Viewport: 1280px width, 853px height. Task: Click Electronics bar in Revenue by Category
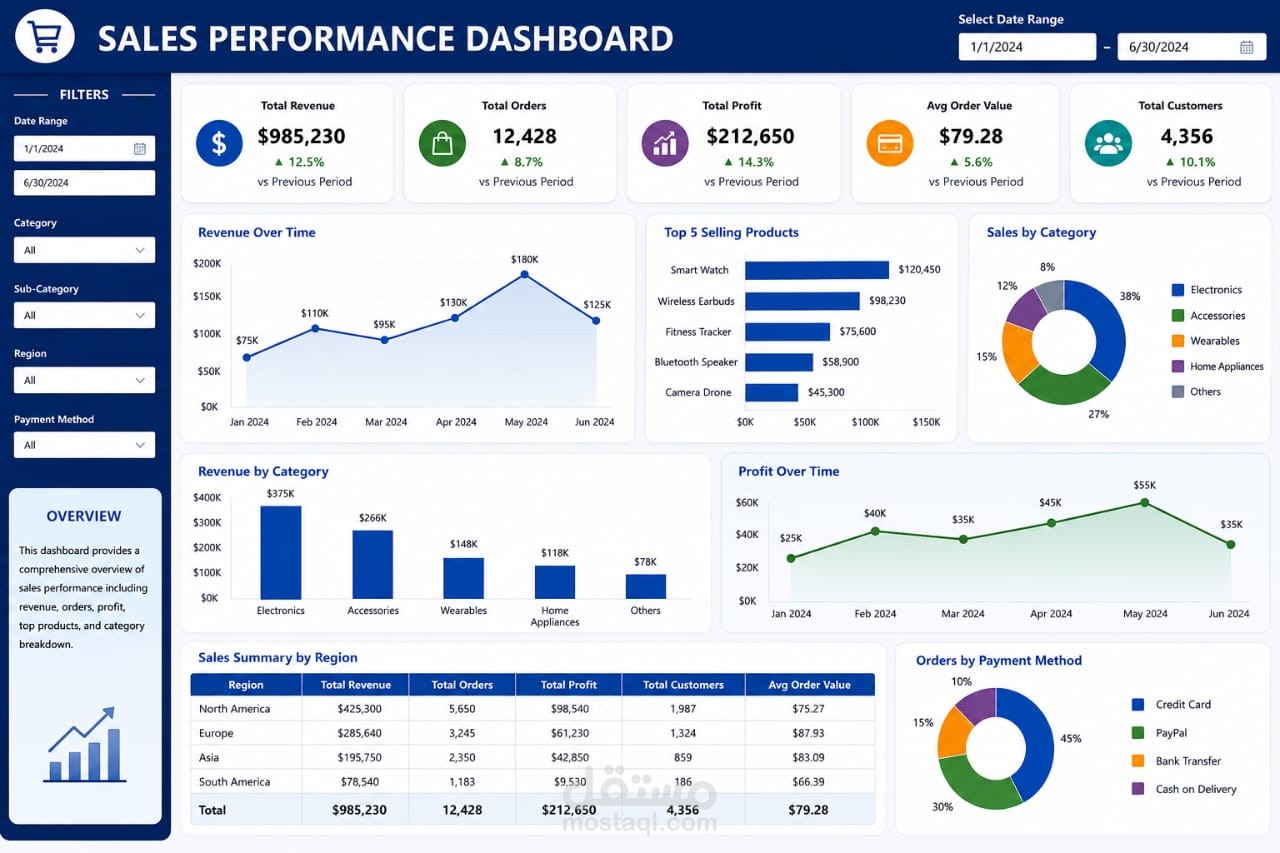(x=281, y=552)
